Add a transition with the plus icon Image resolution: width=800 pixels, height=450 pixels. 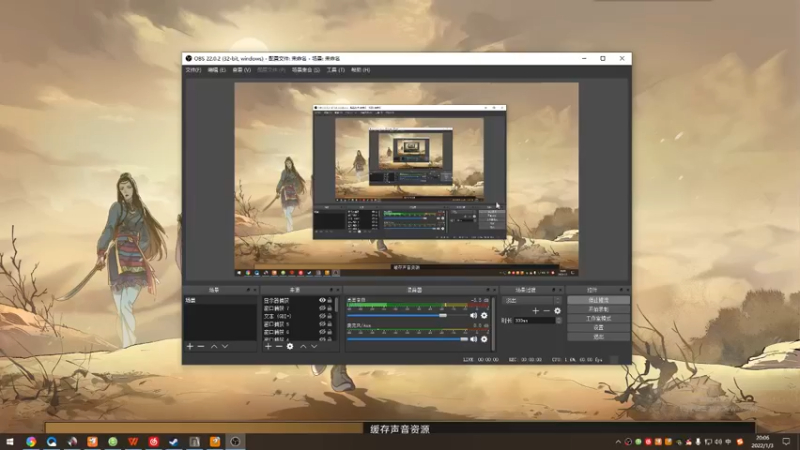point(535,311)
